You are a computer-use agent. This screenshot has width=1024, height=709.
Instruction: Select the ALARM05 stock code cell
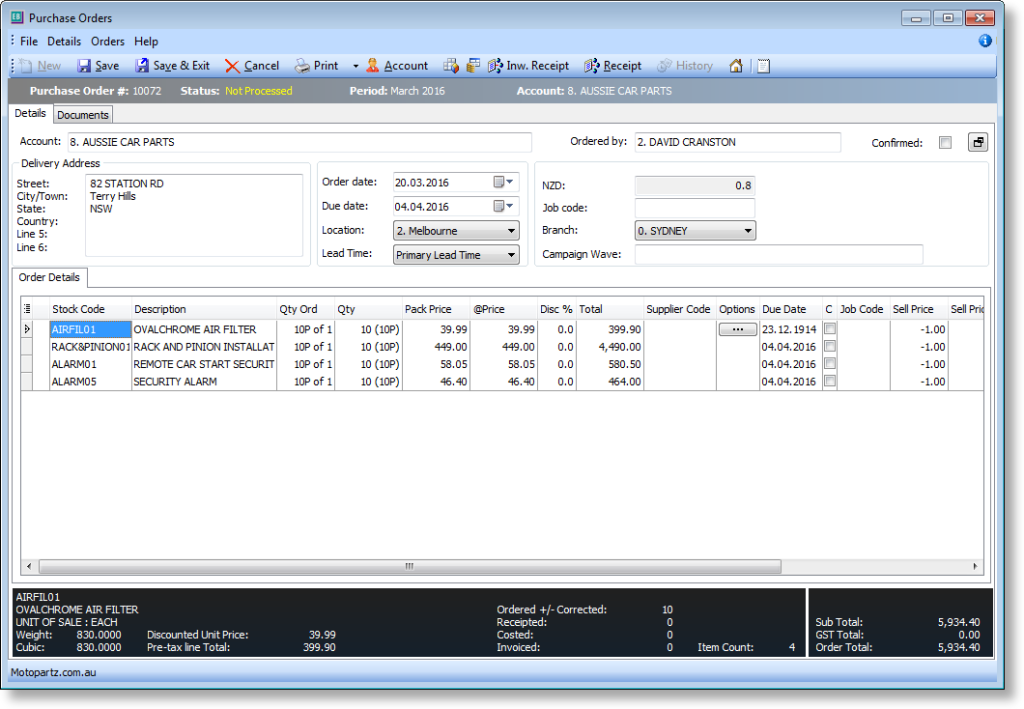tap(90, 381)
